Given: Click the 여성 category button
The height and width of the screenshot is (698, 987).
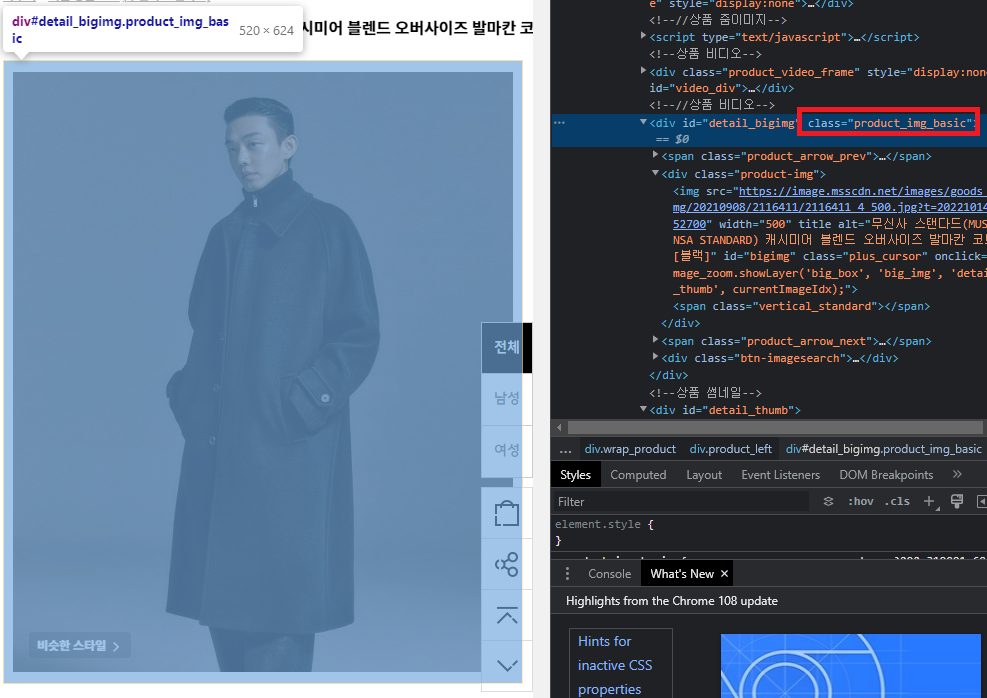Looking at the screenshot, I should [x=507, y=449].
